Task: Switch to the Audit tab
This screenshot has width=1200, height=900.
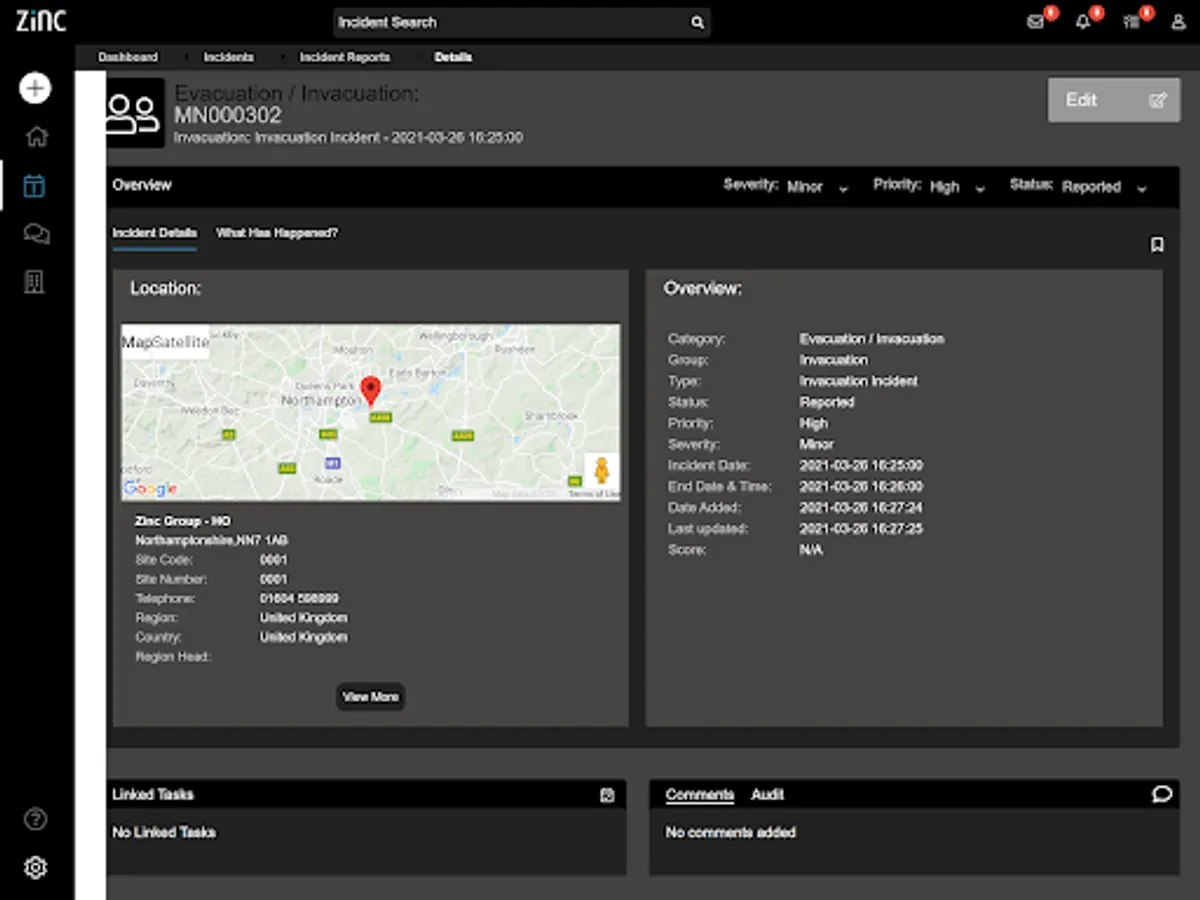Action: [767, 795]
